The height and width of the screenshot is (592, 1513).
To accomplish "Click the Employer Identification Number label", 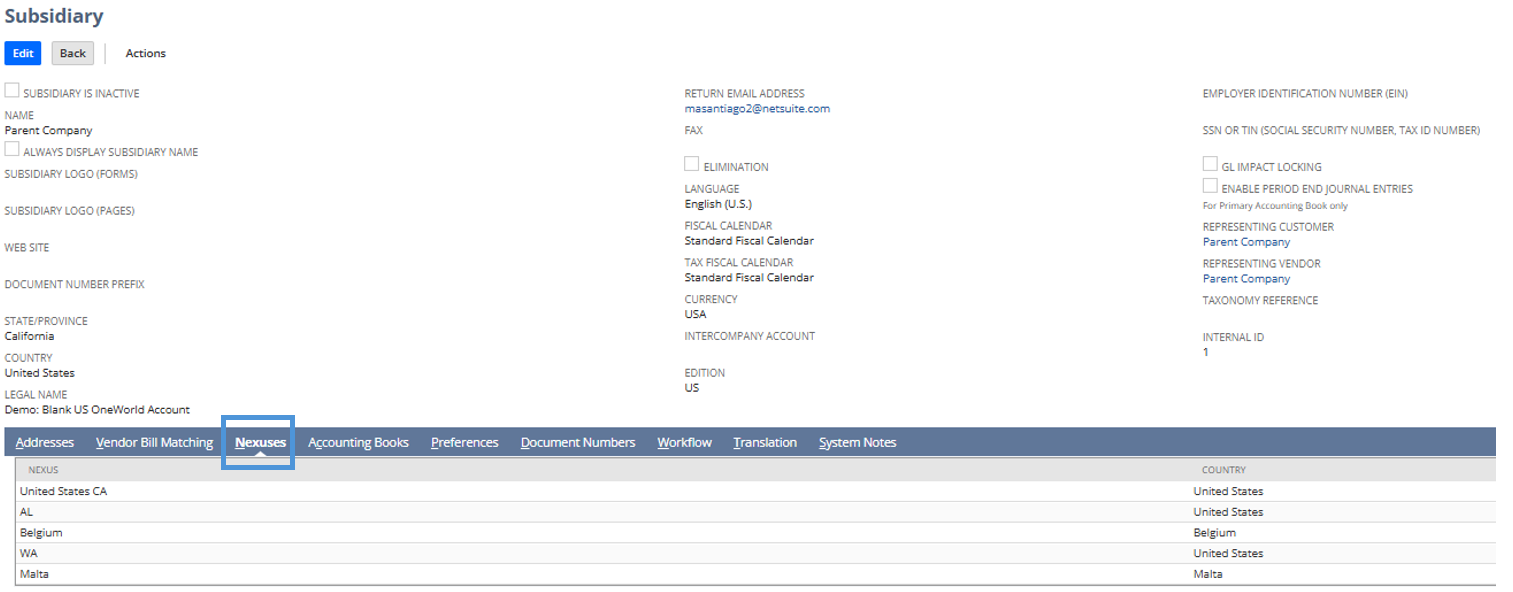I will [x=1305, y=94].
